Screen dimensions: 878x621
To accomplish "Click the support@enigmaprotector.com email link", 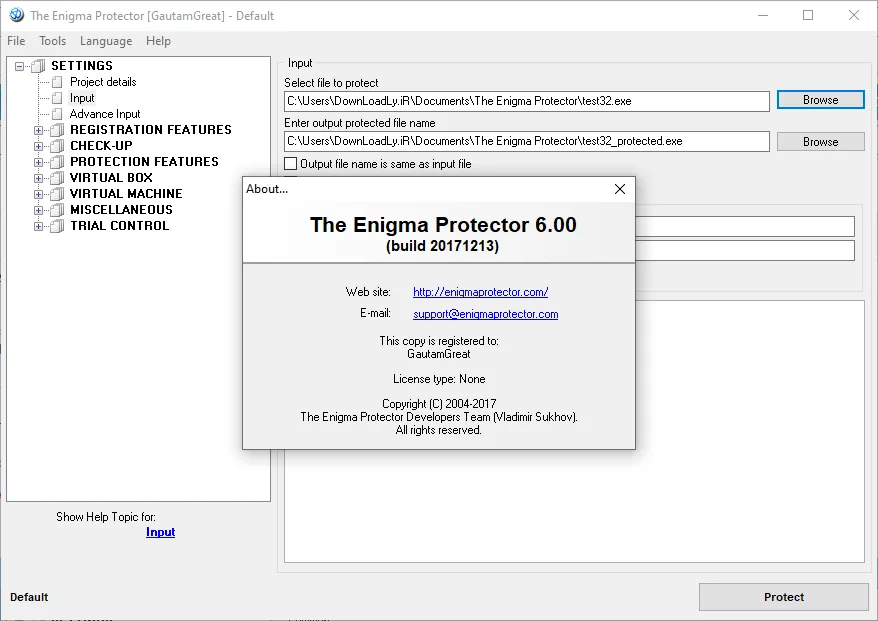I will (485, 314).
